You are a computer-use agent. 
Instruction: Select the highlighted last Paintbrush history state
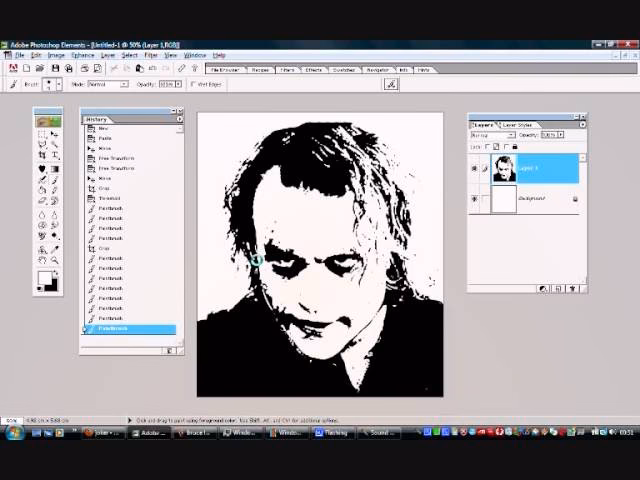[x=131, y=329]
